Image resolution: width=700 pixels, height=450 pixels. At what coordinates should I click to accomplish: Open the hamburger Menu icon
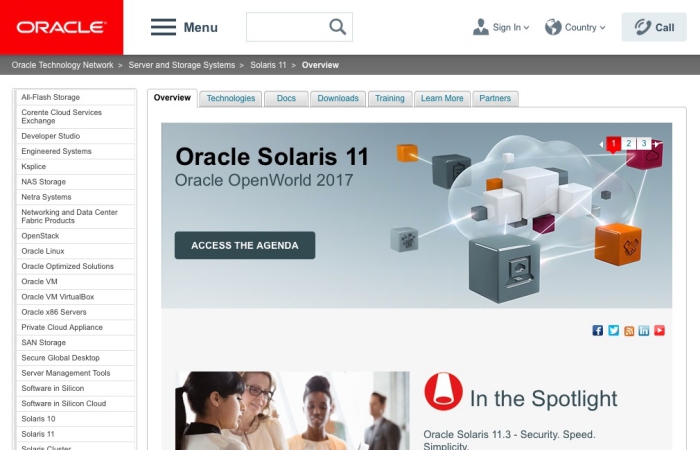(x=163, y=27)
